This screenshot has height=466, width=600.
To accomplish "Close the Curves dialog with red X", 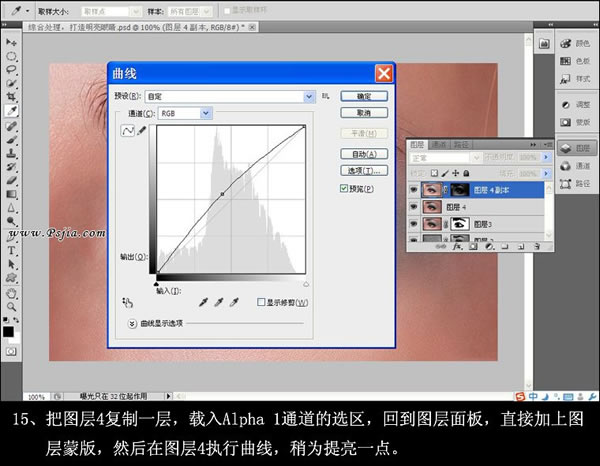I will 384,73.
